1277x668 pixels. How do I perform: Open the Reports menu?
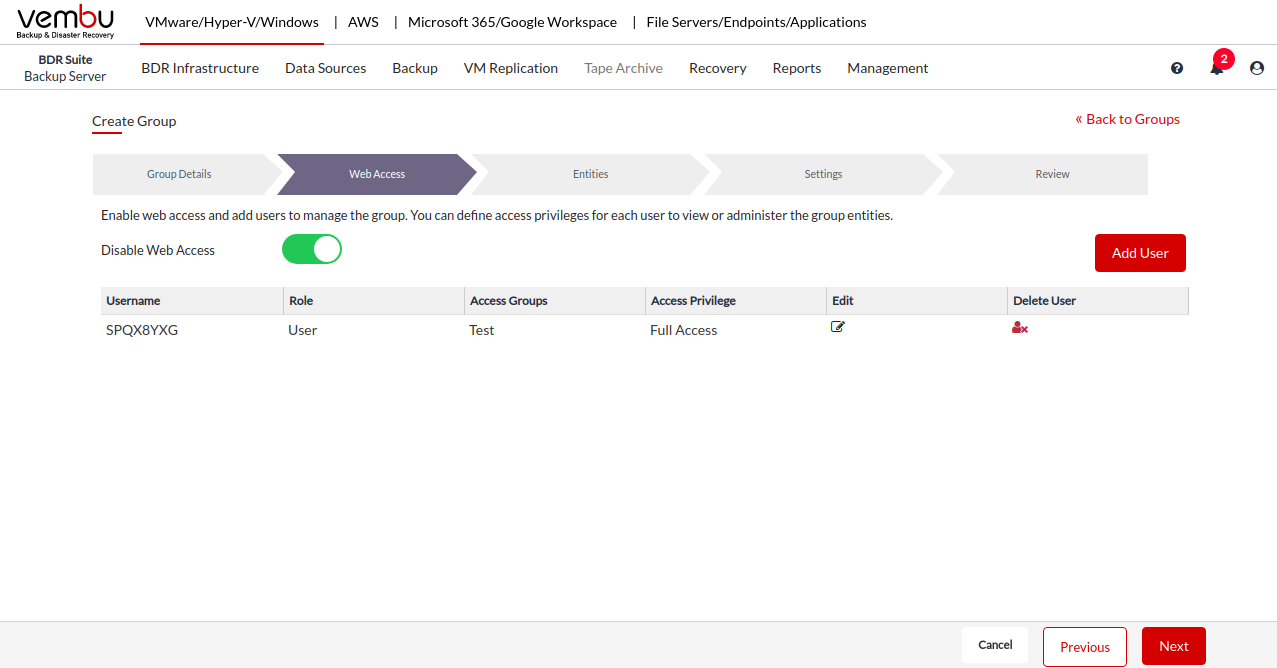[797, 68]
